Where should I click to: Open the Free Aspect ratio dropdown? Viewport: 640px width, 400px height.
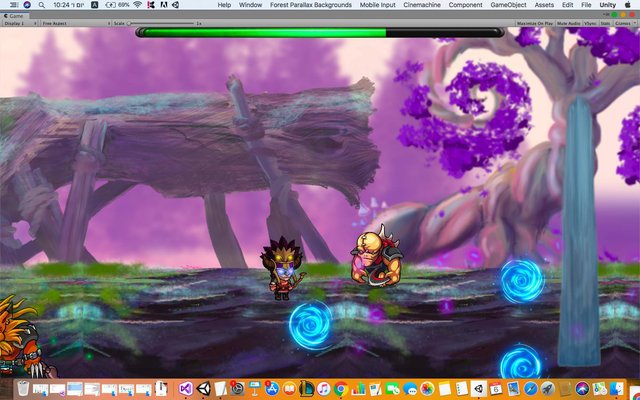(x=76, y=24)
